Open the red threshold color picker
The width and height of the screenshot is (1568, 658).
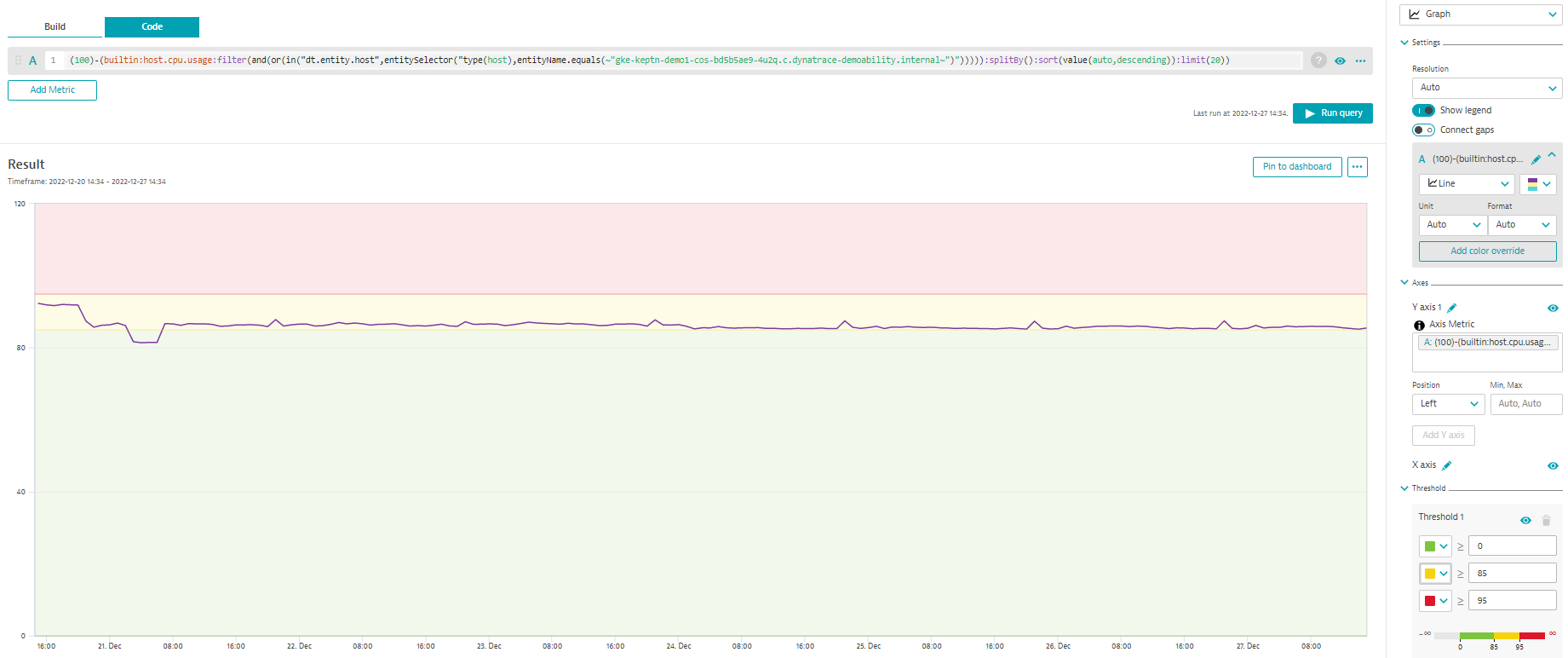pyautogui.click(x=1435, y=601)
